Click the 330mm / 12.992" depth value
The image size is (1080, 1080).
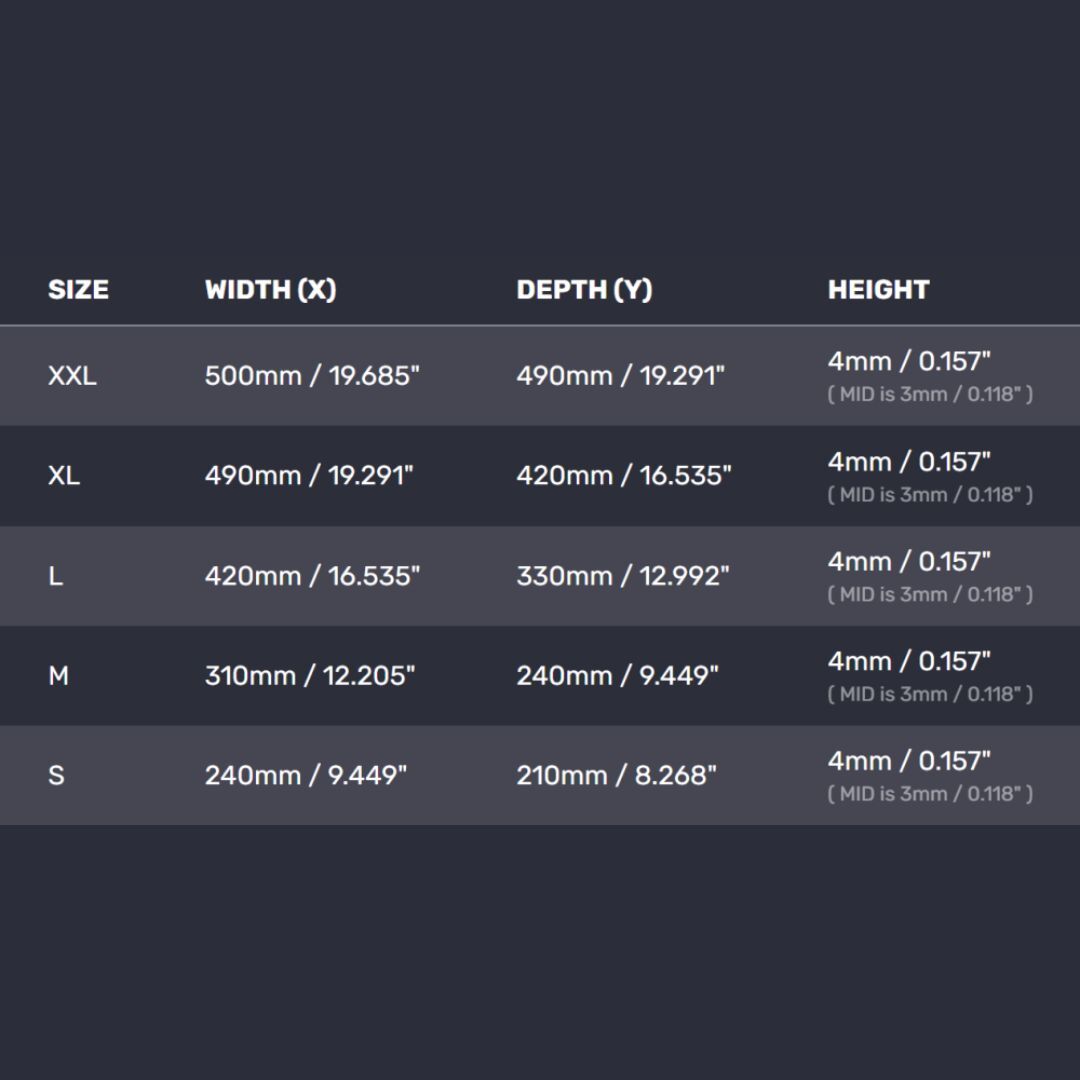pyautogui.click(x=623, y=576)
